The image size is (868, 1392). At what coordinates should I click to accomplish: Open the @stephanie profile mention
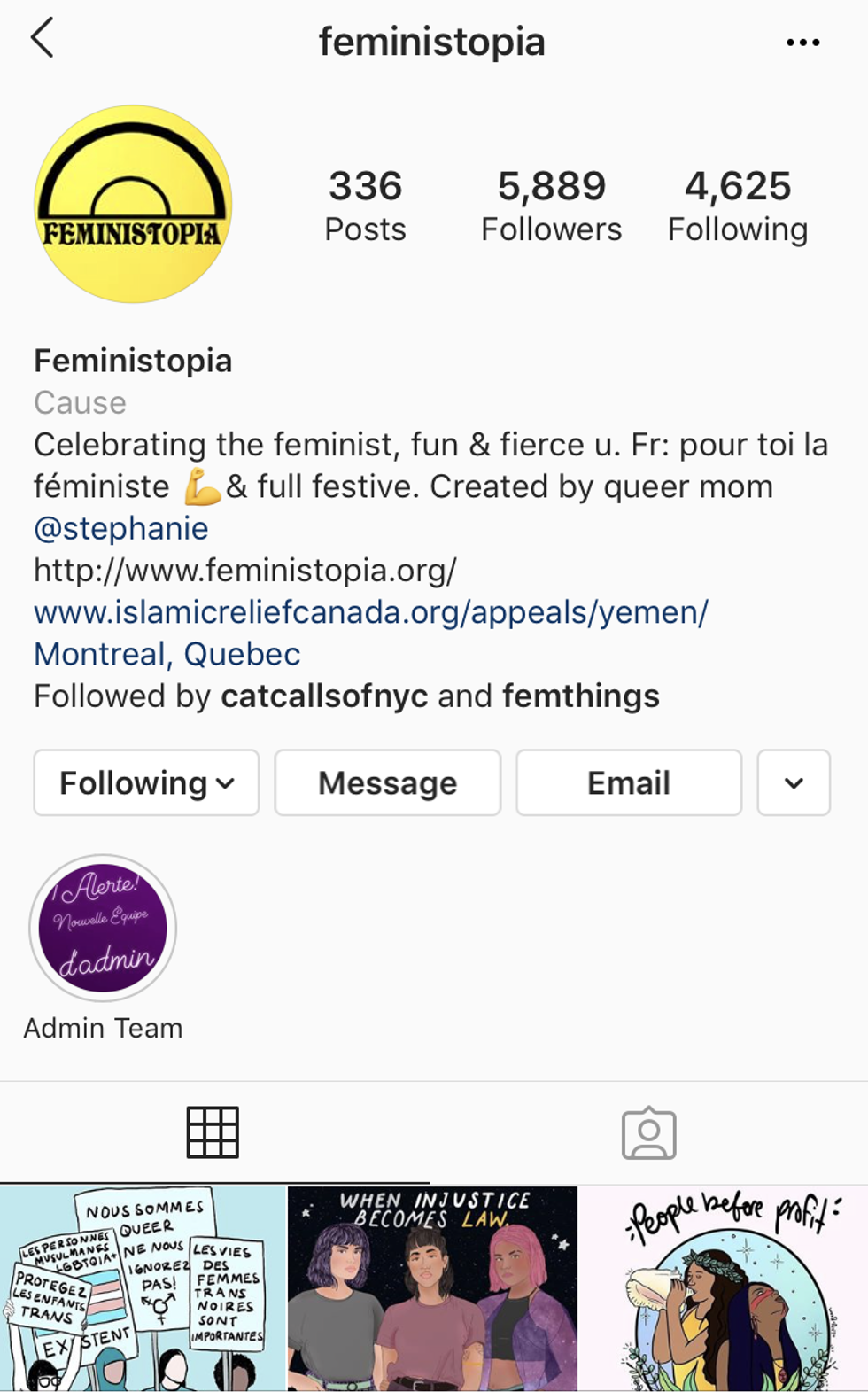121,528
